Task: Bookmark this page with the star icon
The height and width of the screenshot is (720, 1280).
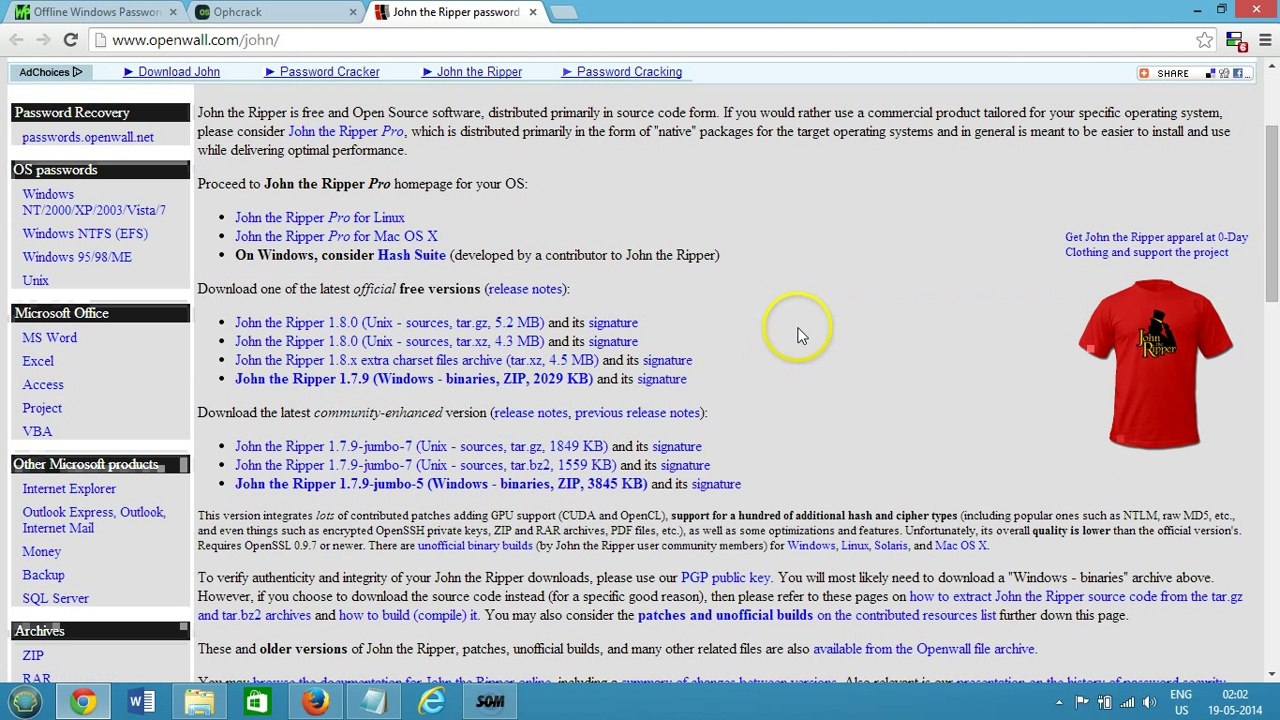Action: (x=1205, y=40)
